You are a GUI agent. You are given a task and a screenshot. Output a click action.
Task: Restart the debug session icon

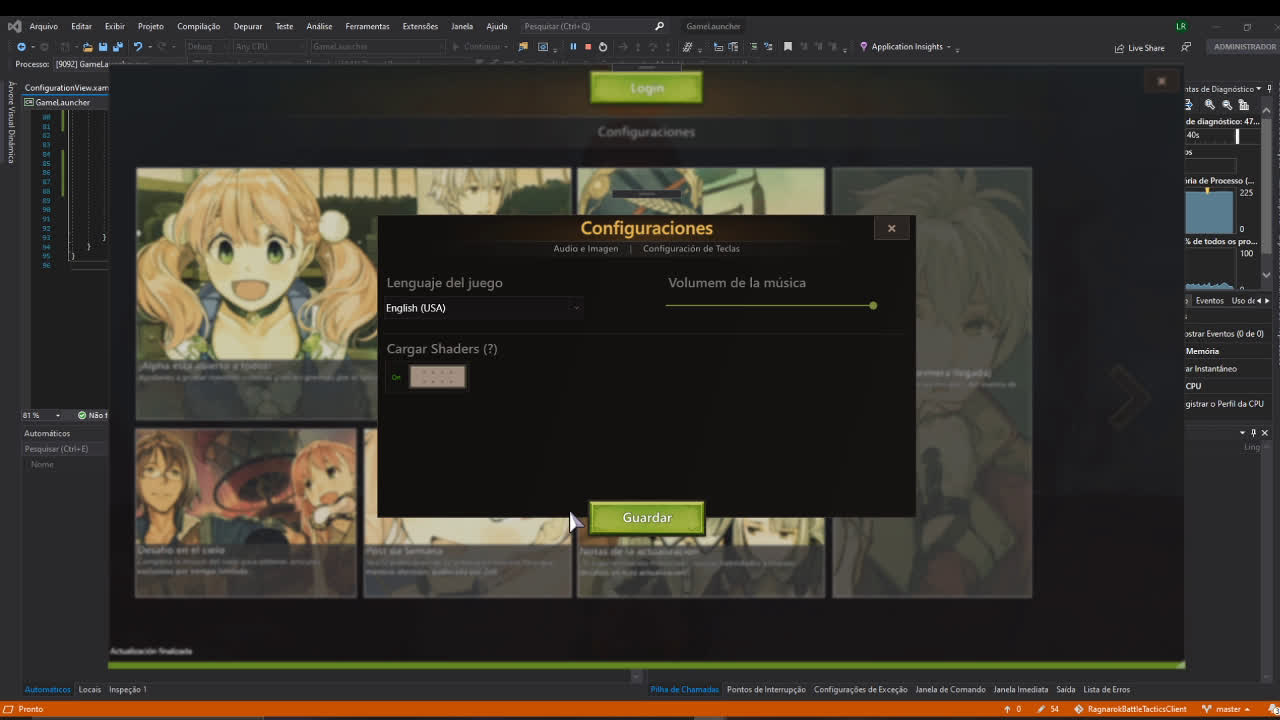coord(603,47)
